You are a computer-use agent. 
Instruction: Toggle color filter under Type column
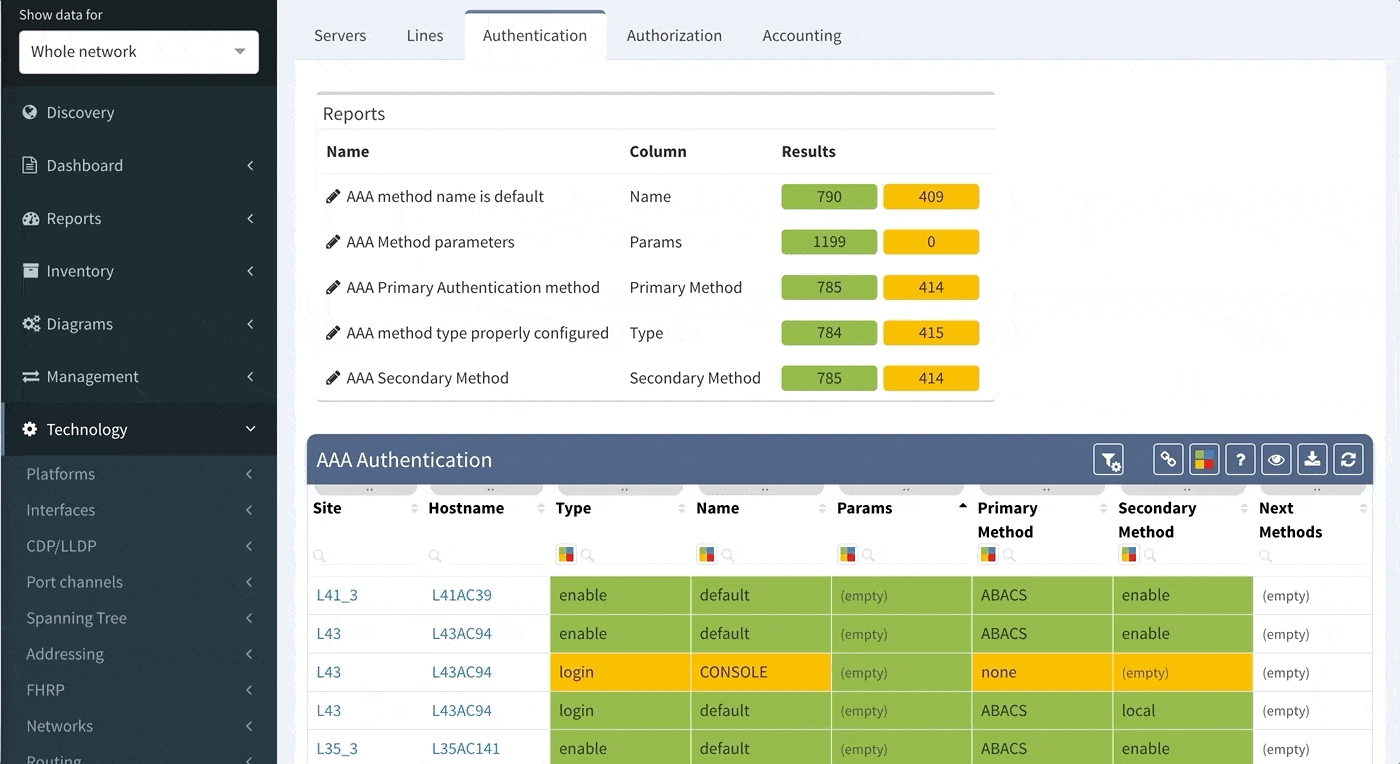566,555
